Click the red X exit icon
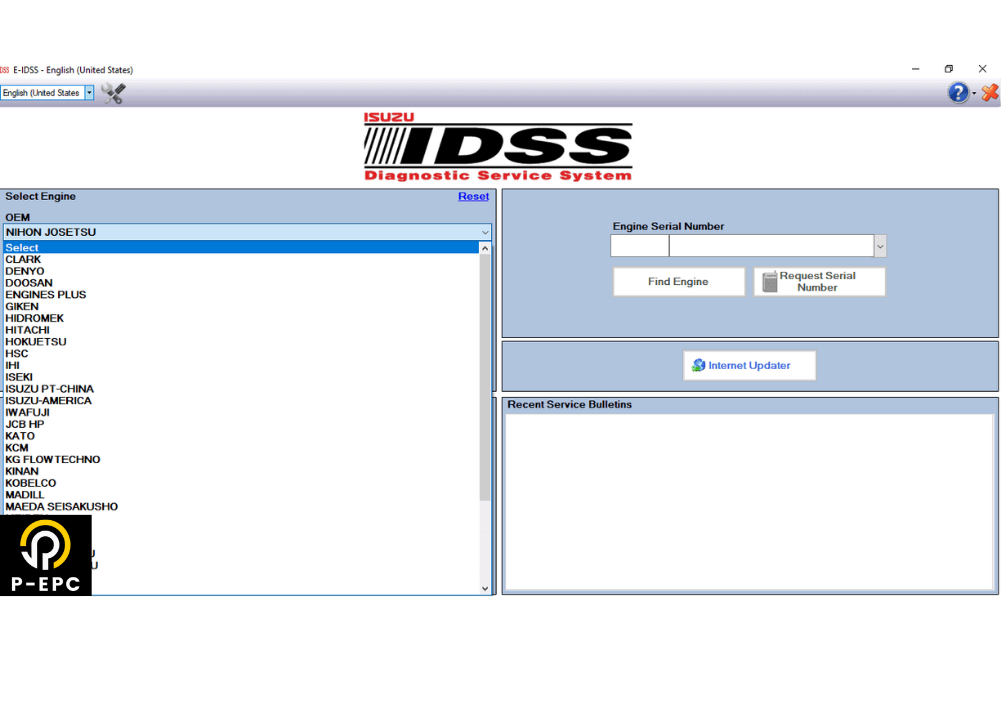The width and height of the screenshot is (1001, 711). [989, 92]
